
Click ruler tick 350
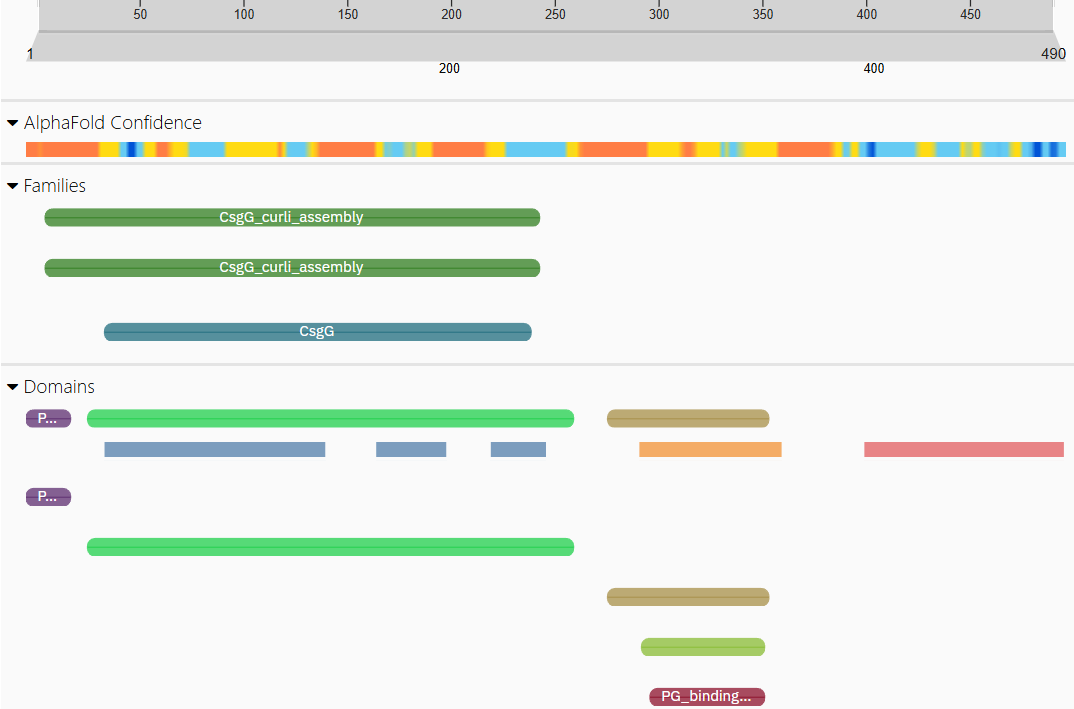763,14
